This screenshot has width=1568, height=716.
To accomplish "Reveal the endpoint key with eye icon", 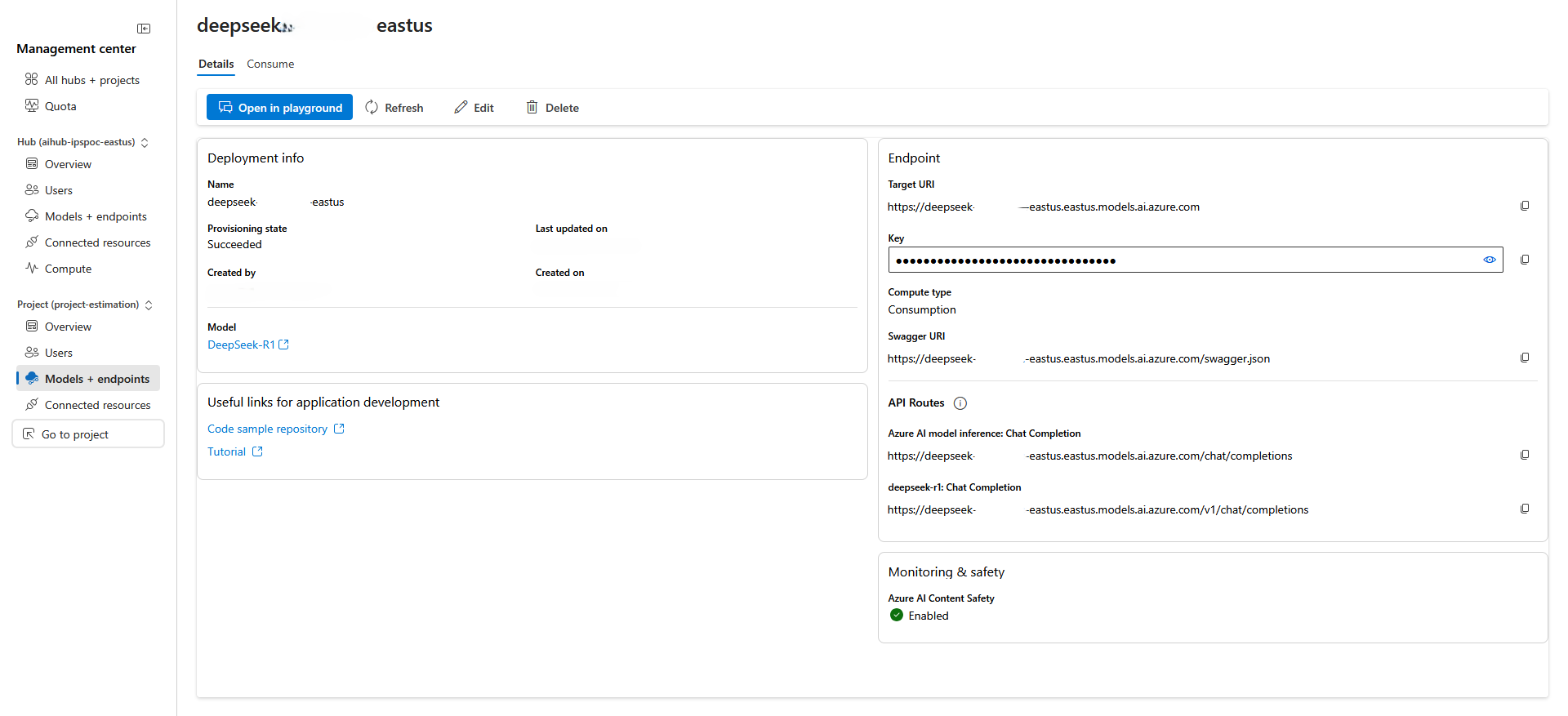I will click(x=1490, y=260).
